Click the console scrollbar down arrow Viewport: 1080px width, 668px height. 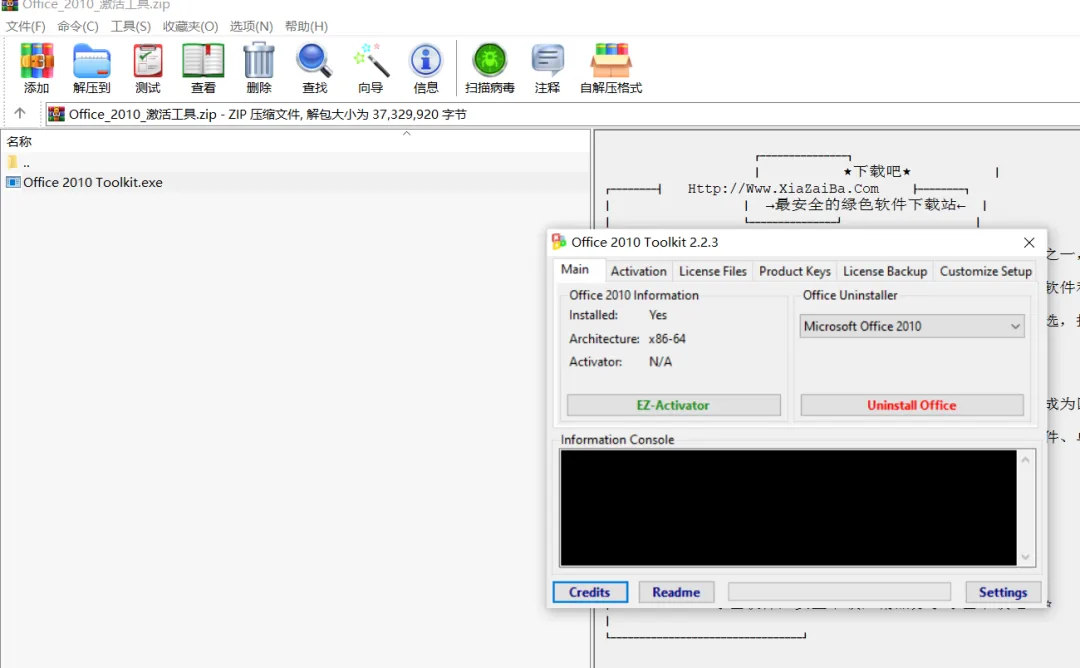pos(1026,557)
